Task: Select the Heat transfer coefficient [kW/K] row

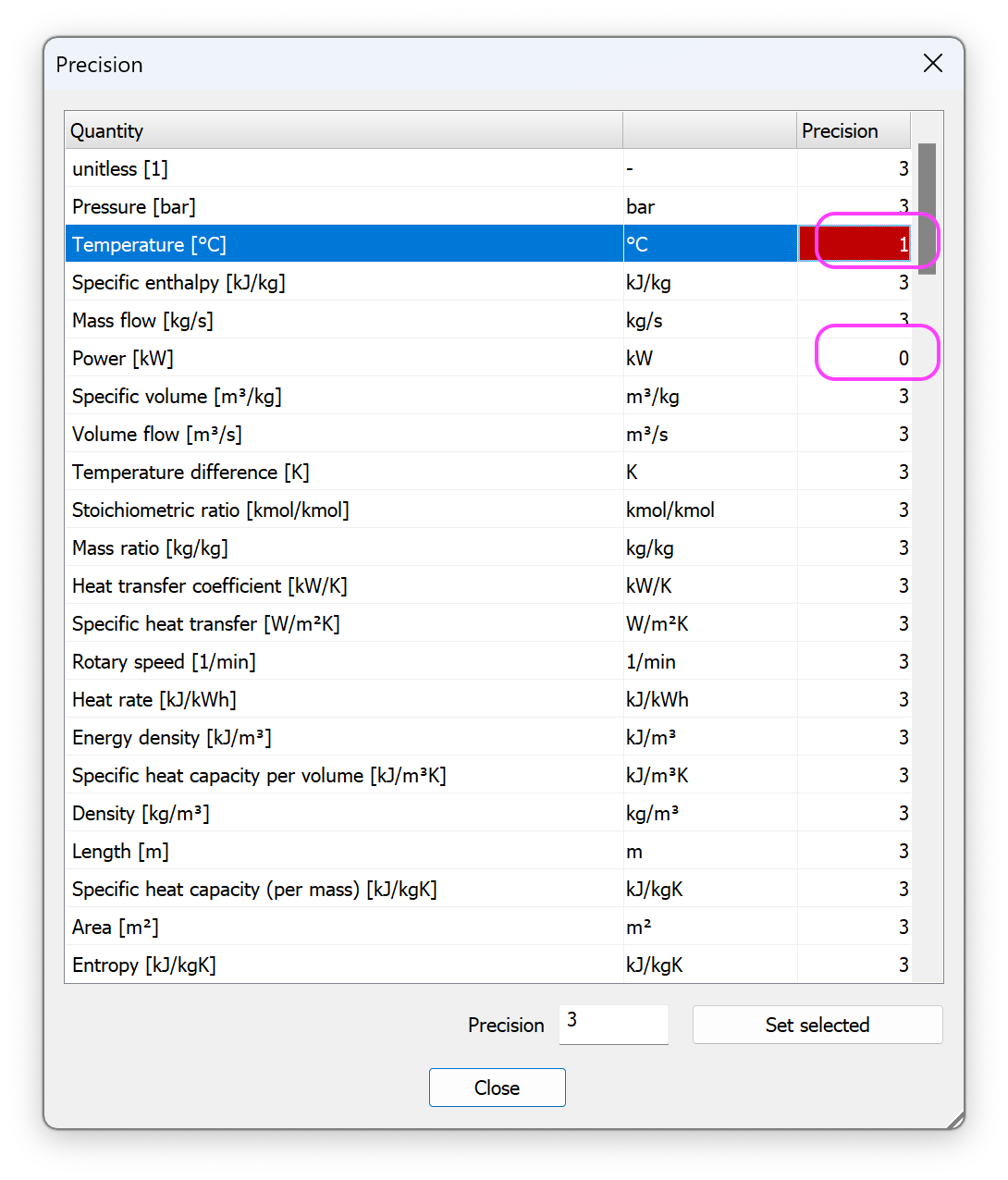Action: [488, 585]
